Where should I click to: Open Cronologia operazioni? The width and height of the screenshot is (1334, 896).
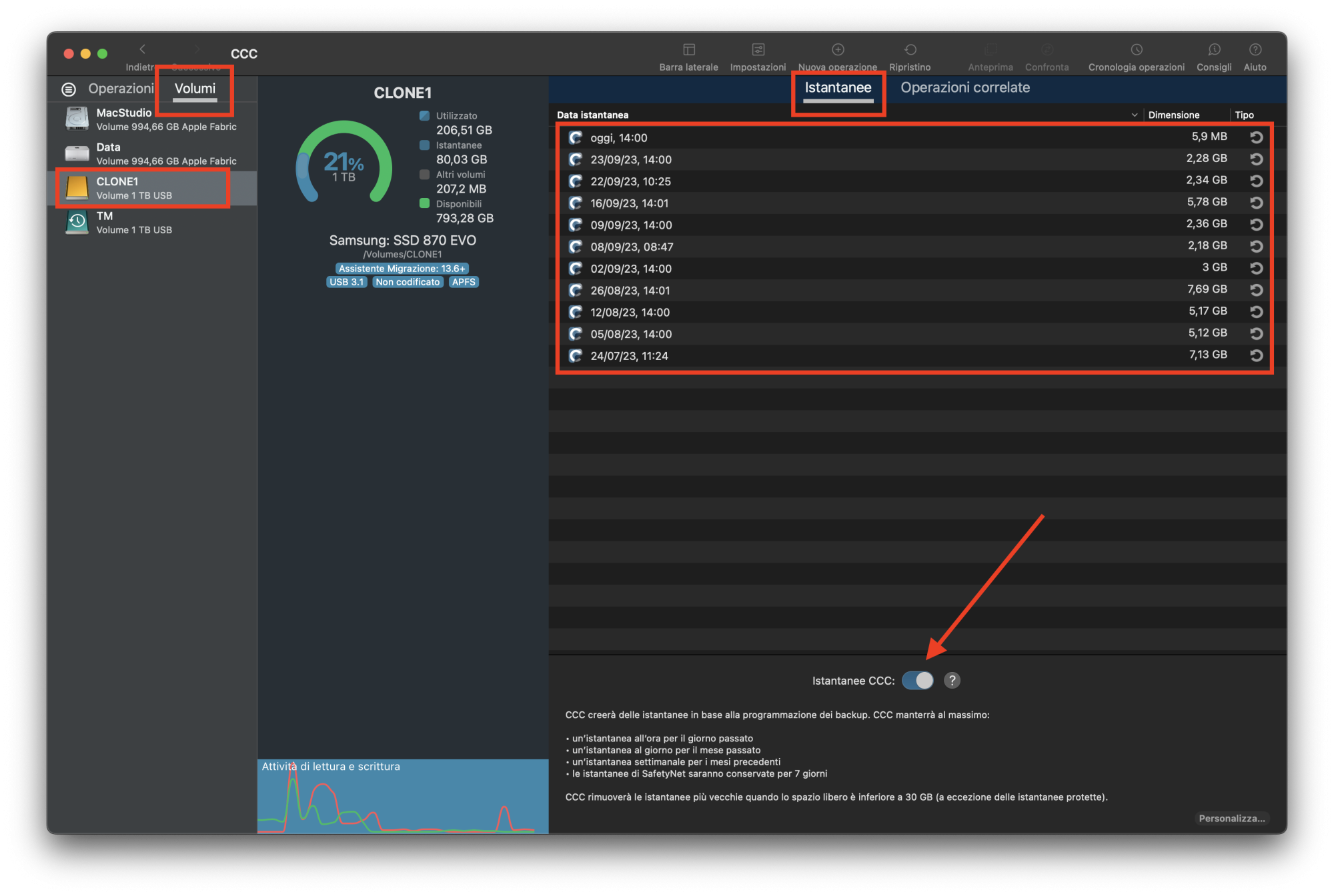(x=1136, y=50)
